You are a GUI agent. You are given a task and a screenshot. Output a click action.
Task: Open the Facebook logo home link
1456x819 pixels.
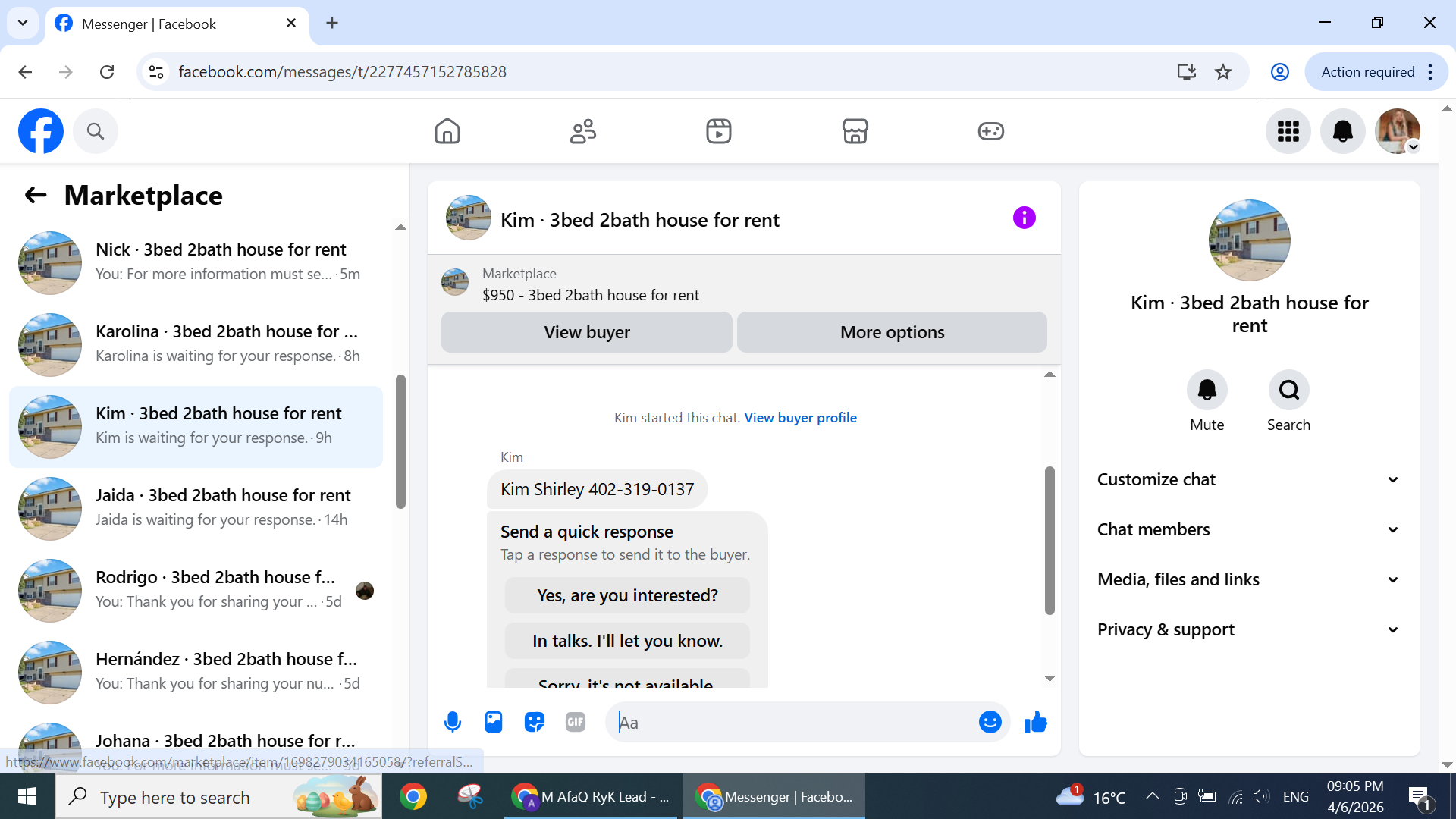click(x=41, y=131)
